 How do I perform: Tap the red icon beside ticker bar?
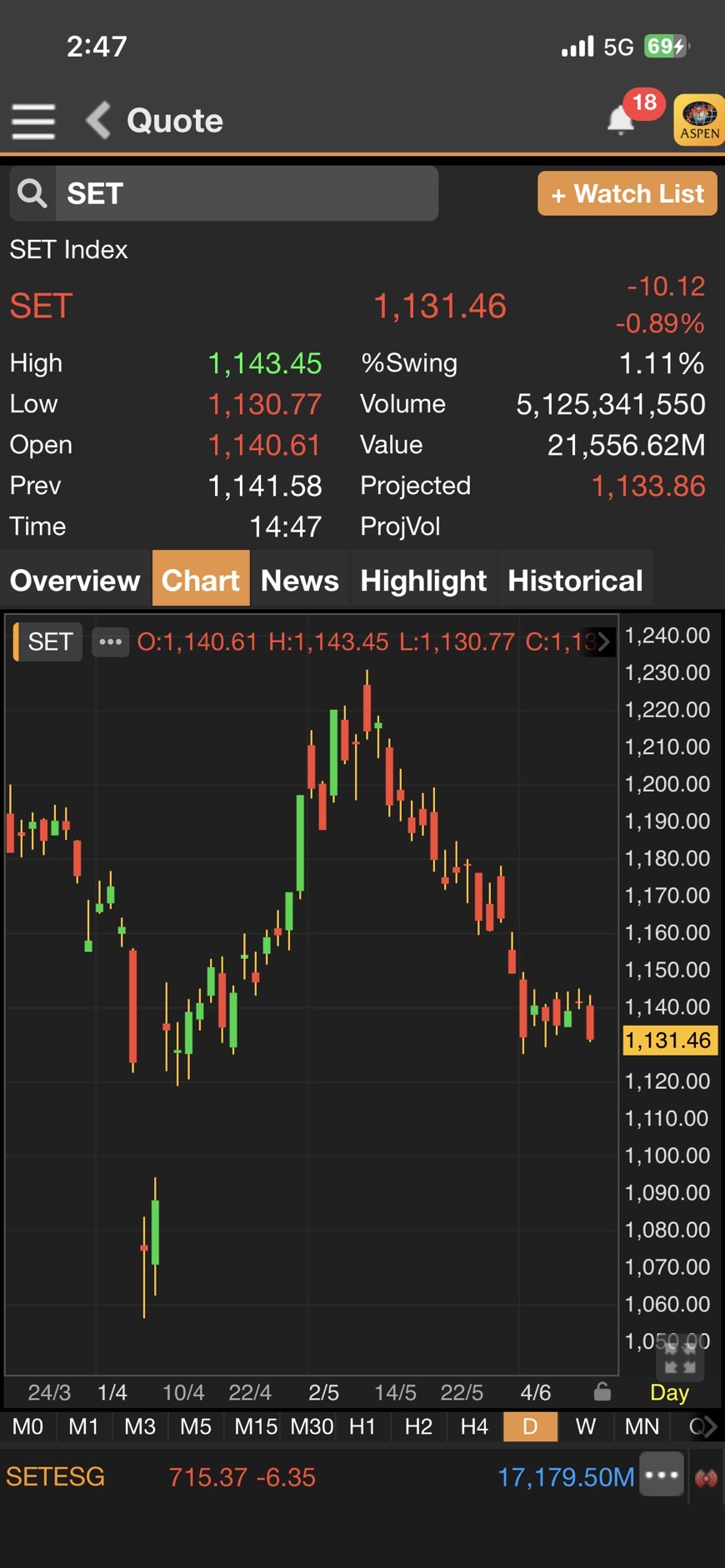click(x=707, y=1478)
